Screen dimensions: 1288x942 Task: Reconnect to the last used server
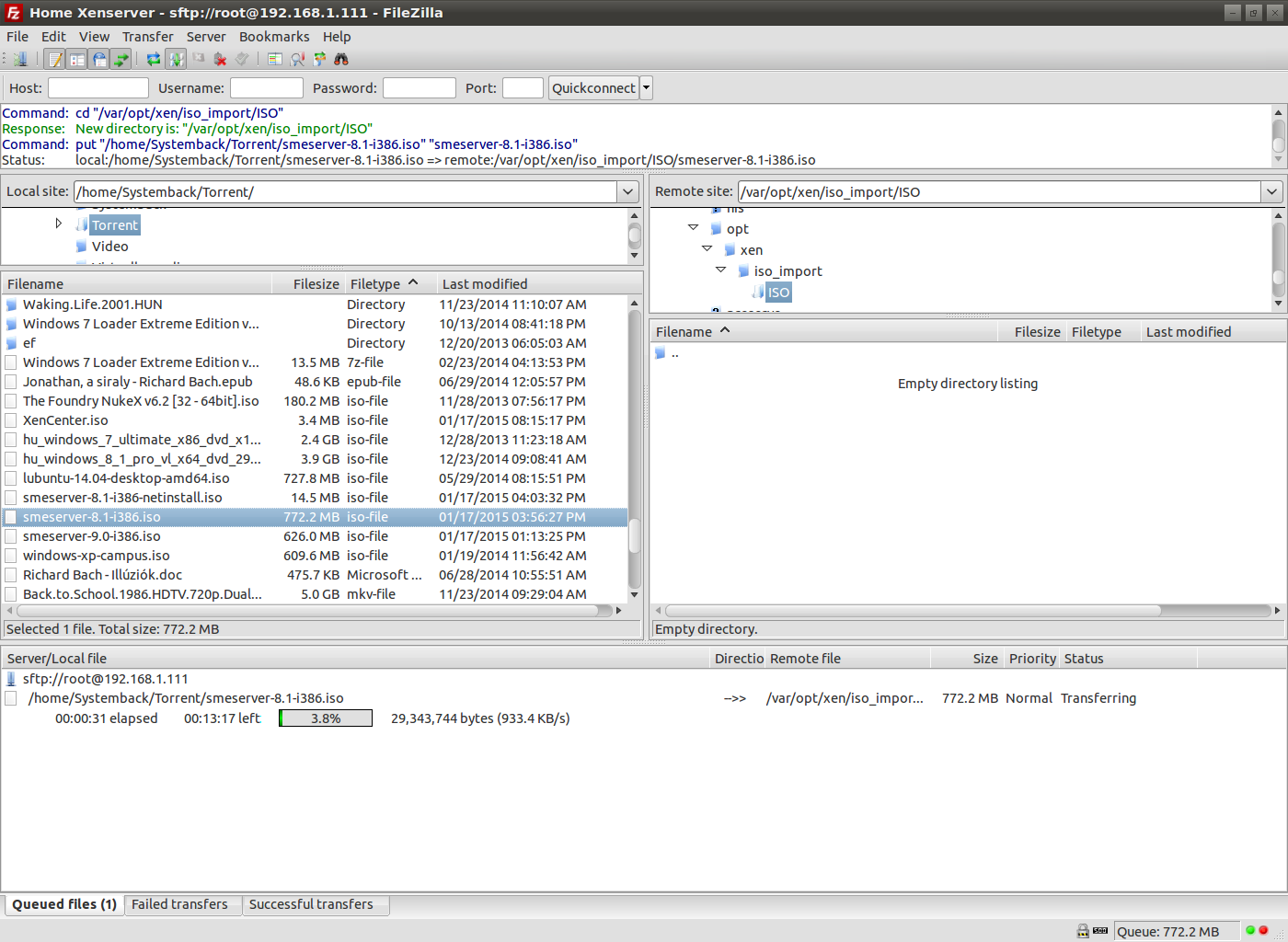[242, 59]
